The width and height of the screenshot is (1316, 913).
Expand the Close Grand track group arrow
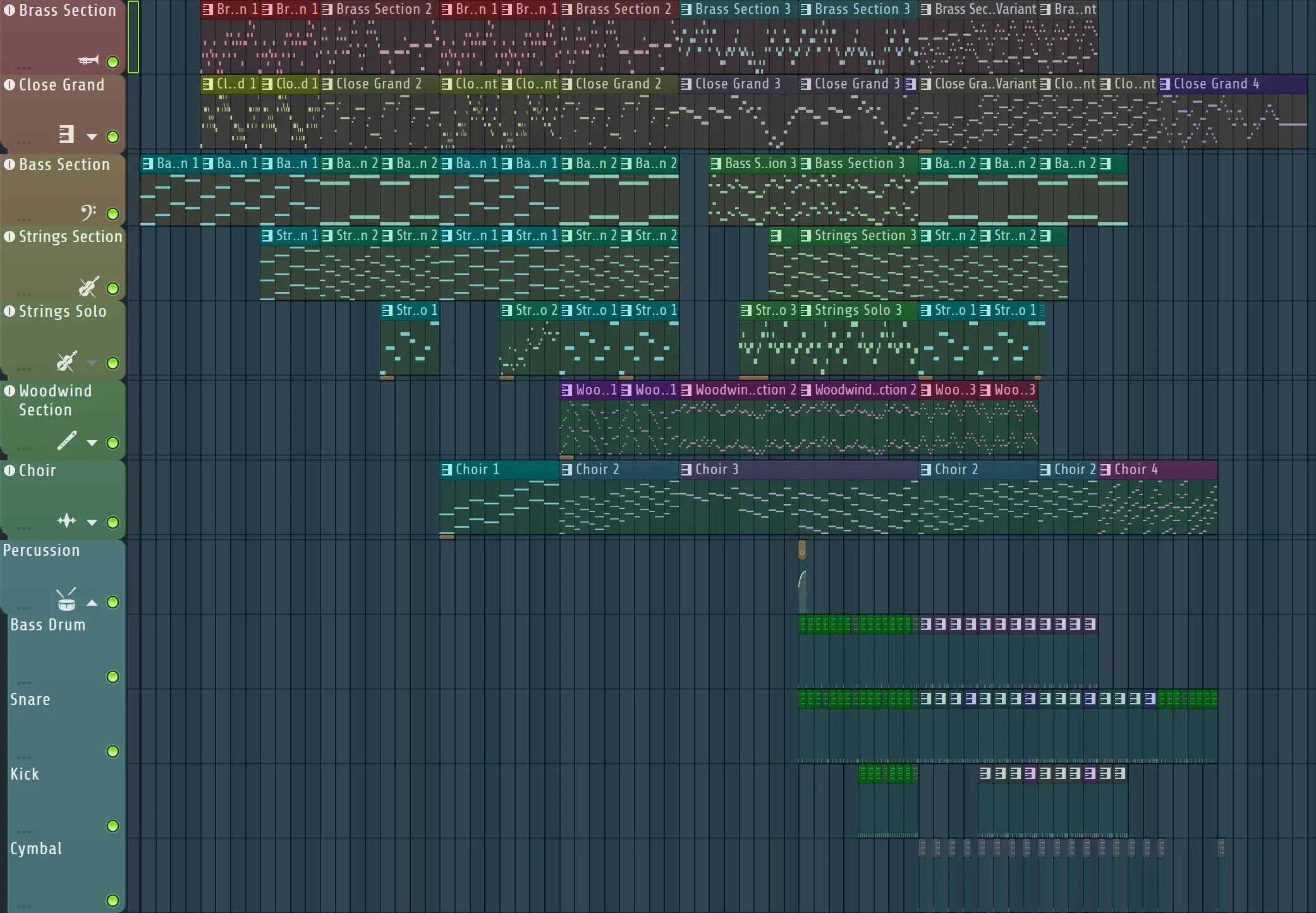point(92,137)
